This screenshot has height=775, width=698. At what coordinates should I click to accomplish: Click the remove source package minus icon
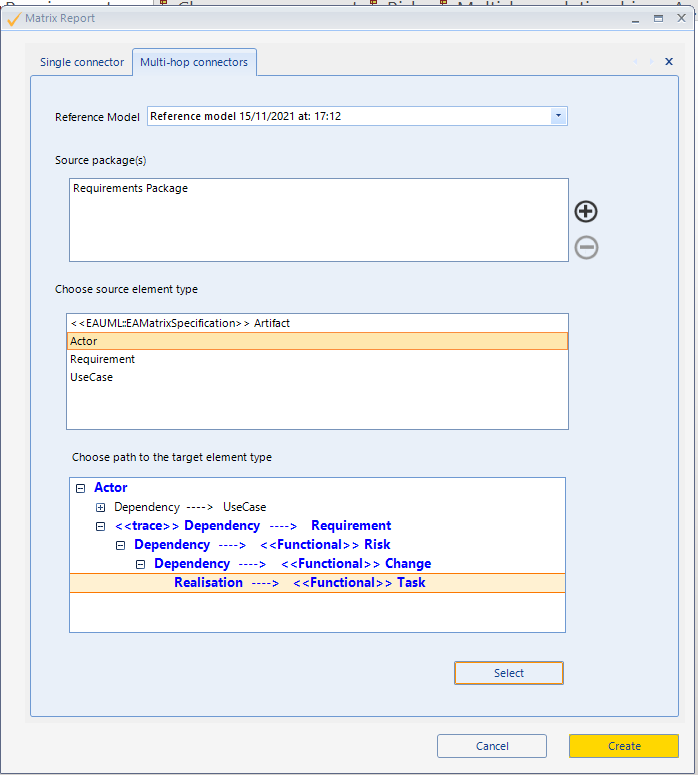coord(586,247)
